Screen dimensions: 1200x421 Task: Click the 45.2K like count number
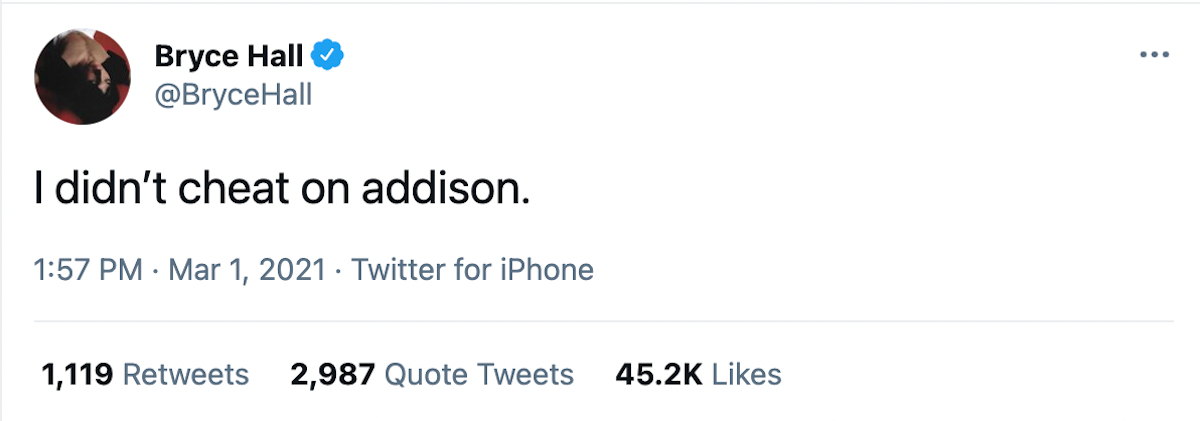(660, 374)
